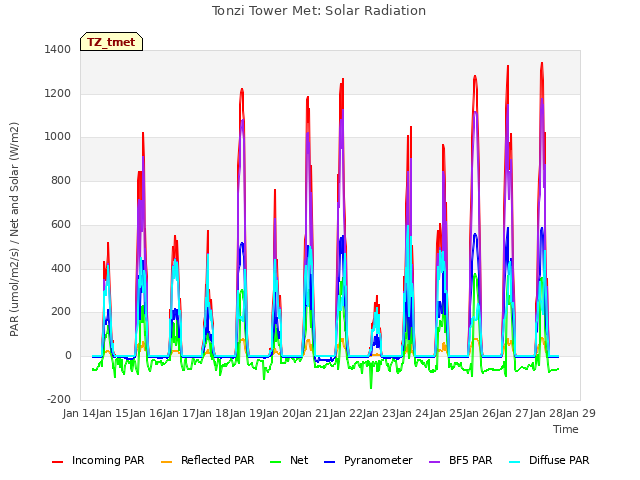Click the y-axis tick 600

tap(61, 224)
